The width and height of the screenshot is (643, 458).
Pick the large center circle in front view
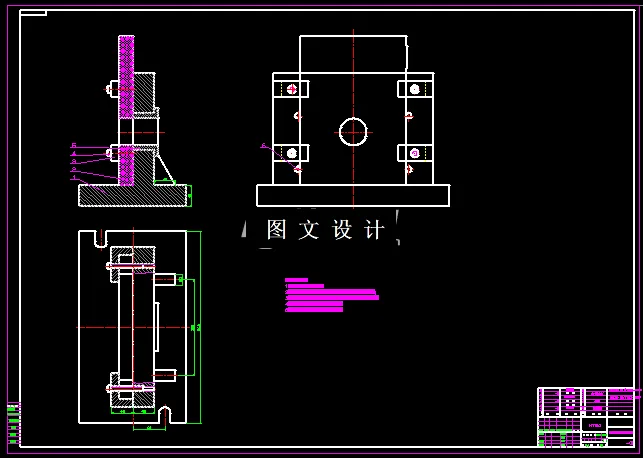353,132
